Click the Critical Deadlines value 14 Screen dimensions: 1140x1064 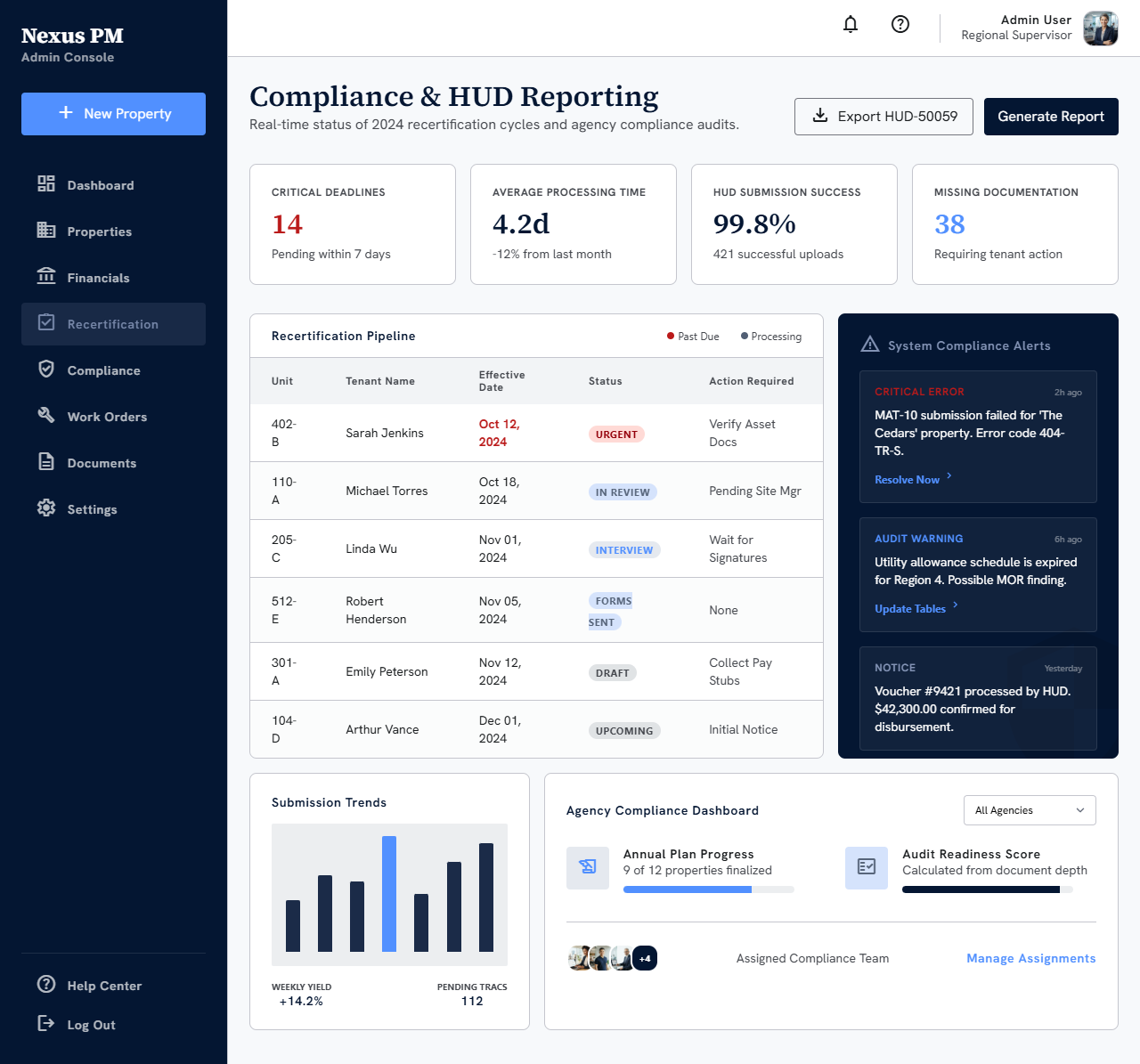(x=288, y=224)
